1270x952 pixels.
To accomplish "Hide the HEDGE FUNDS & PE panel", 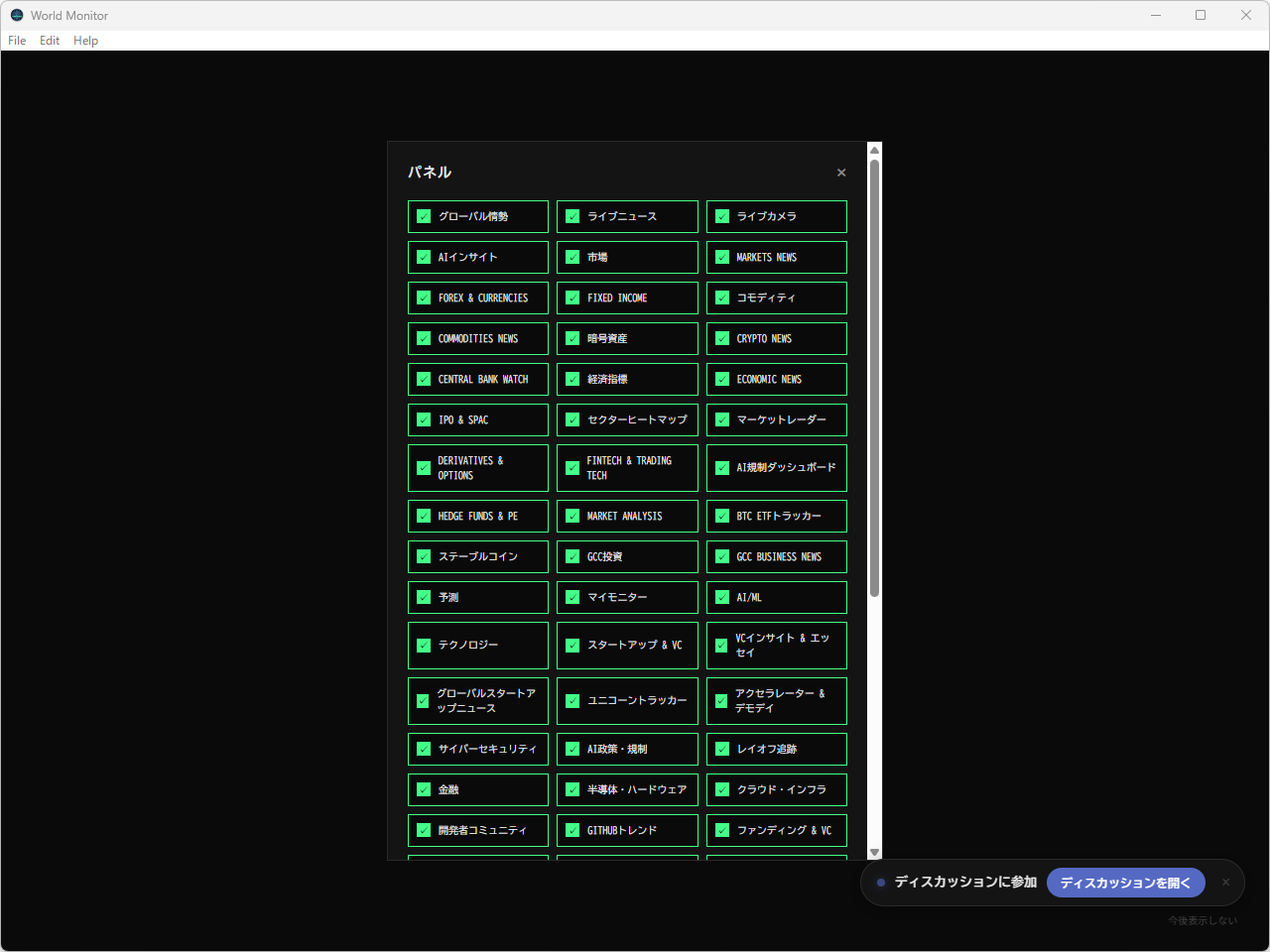I will 424,516.
